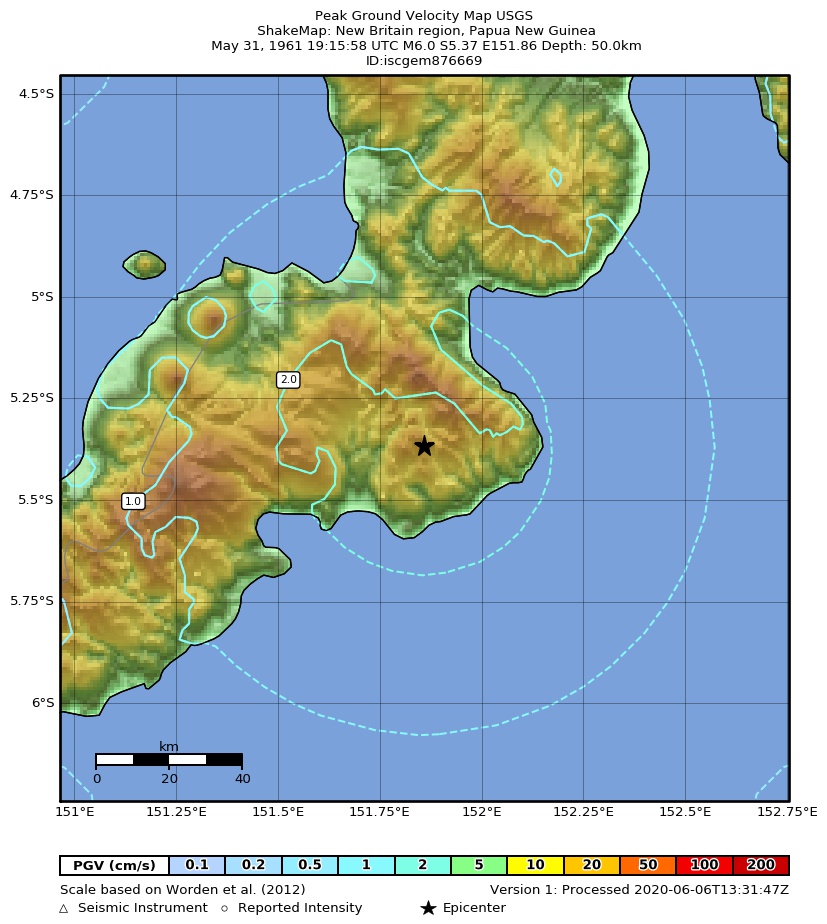
Task: Select the 0.1 PGV legend swatch
Action: point(197,865)
